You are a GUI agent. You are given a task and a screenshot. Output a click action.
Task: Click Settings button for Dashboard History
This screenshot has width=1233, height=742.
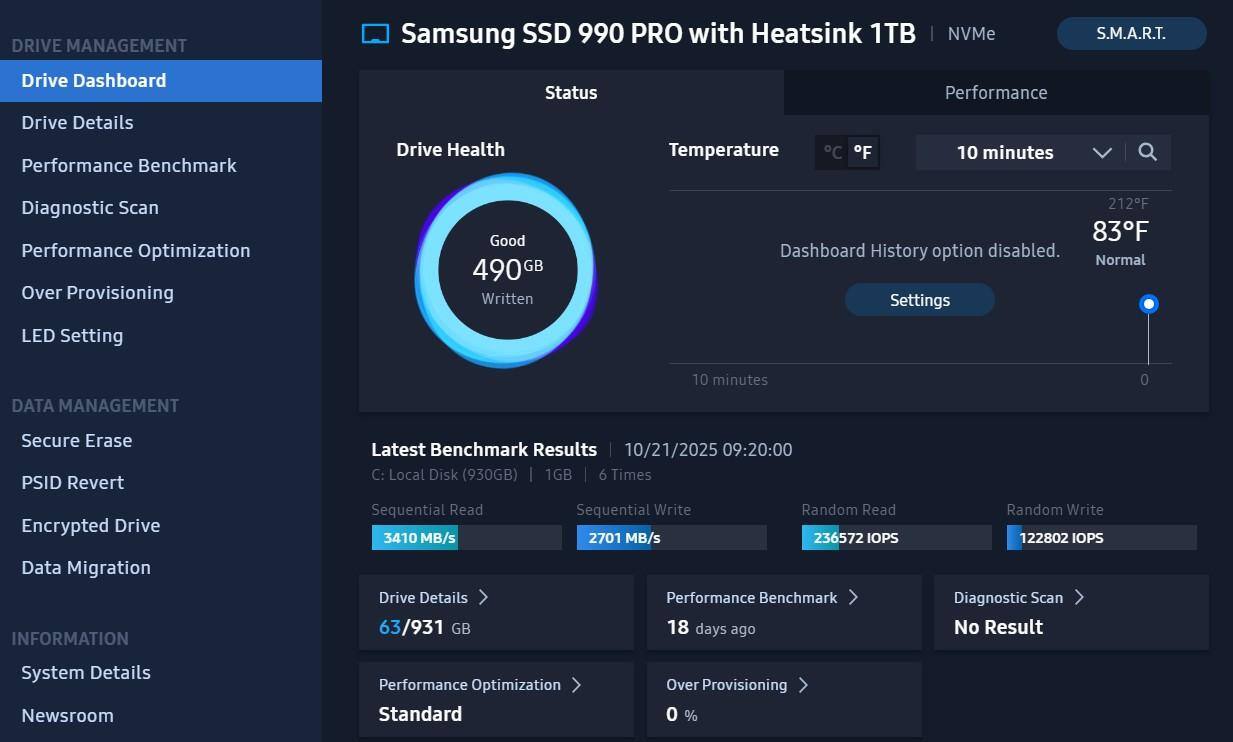pos(919,300)
